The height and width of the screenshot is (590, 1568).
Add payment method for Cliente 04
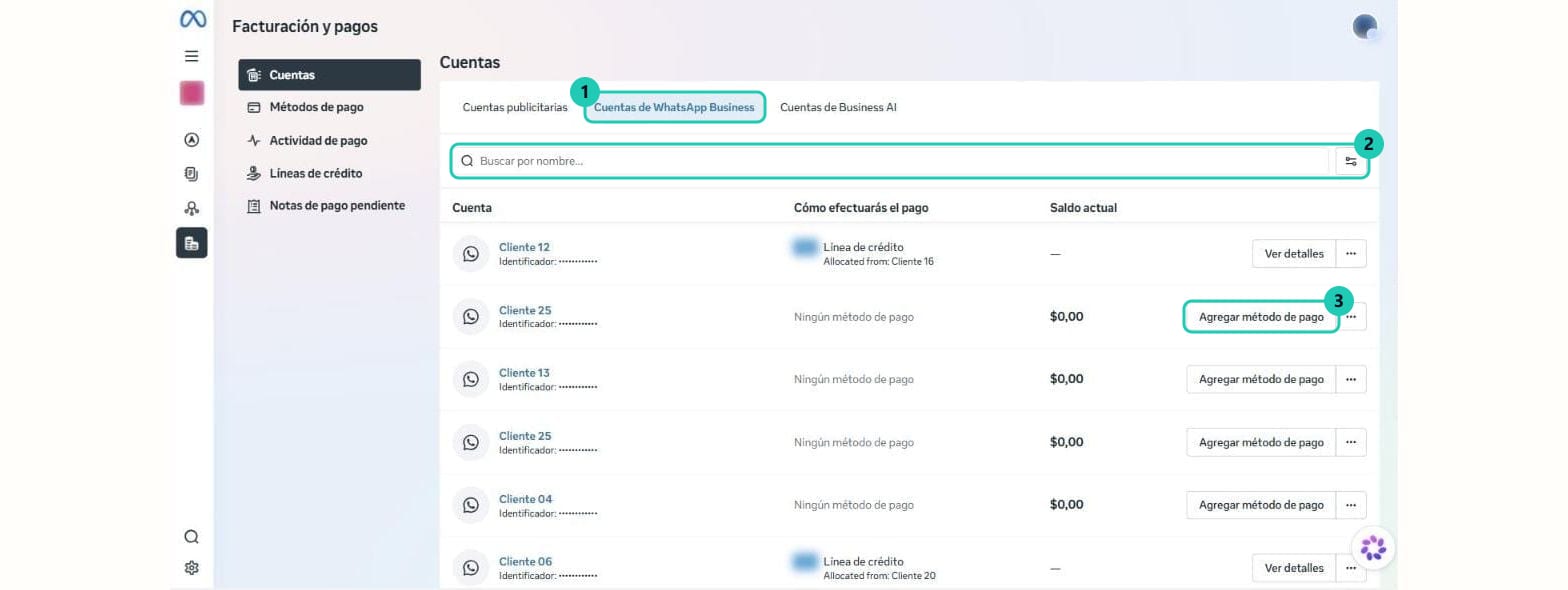click(1261, 505)
